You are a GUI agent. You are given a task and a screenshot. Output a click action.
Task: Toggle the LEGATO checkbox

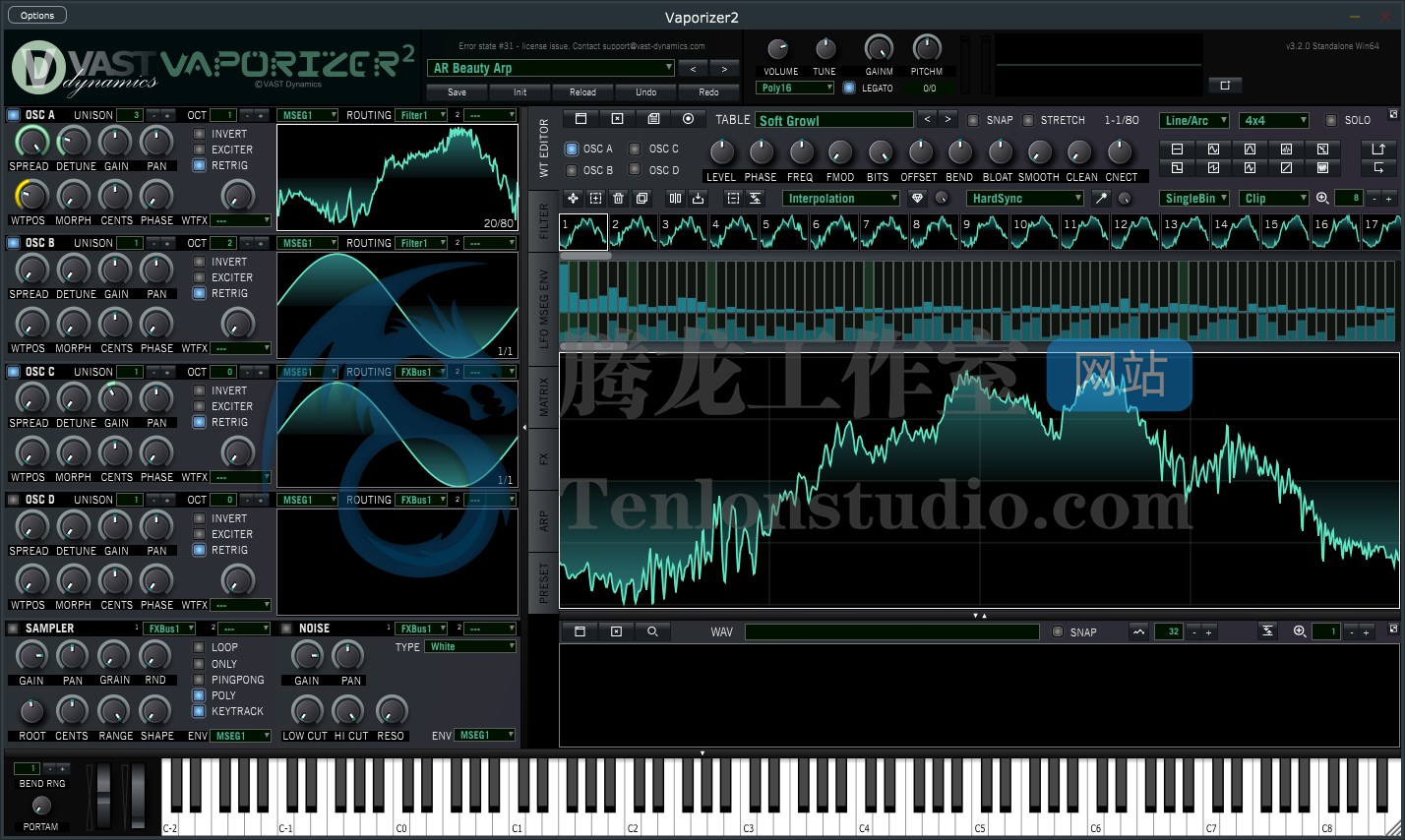pyautogui.click(x=849, y=88)
